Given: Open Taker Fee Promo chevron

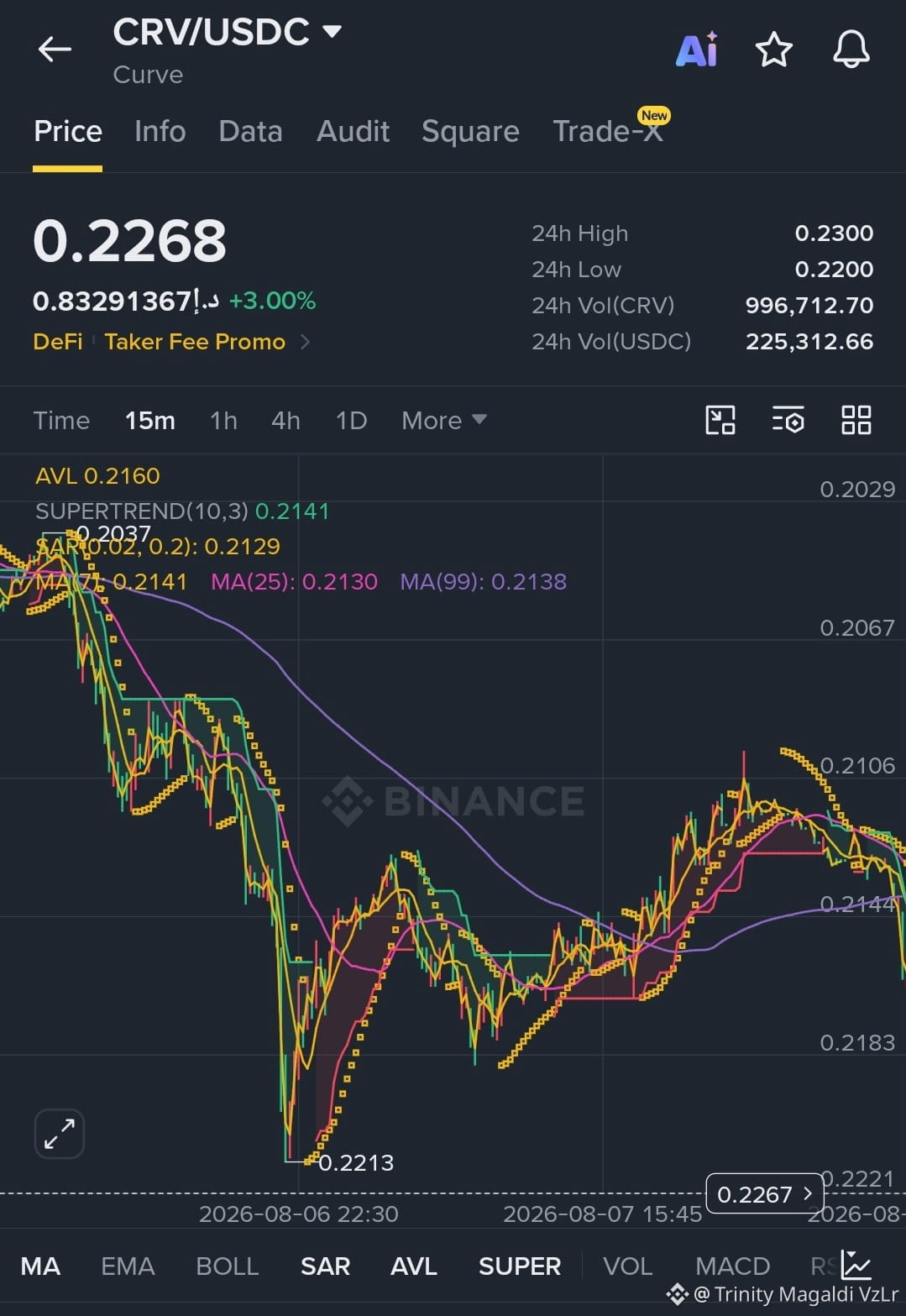Looking at the screenshot, I should [x=305, y=342].
